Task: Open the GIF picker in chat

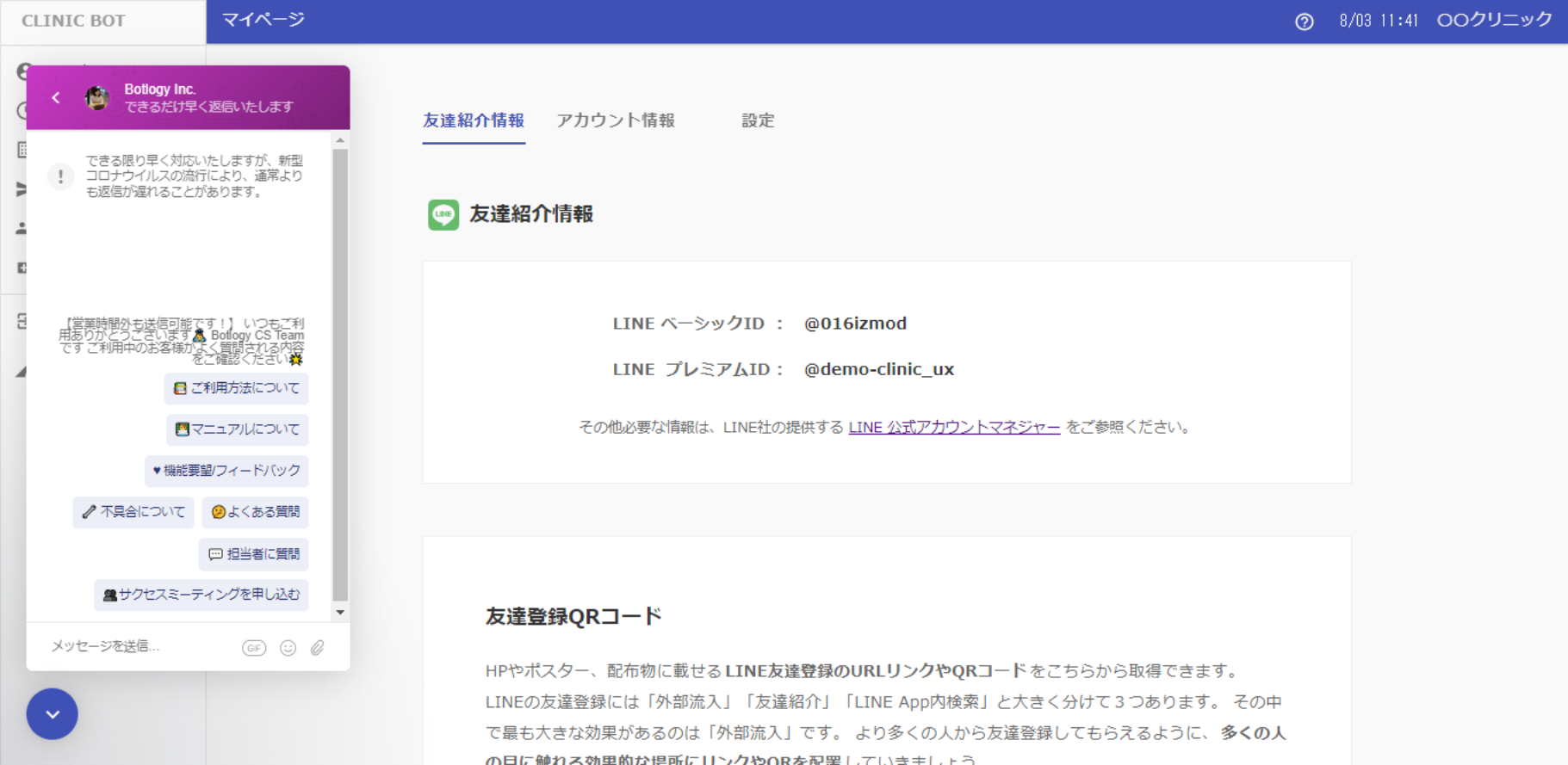Action: pos(254,648)
